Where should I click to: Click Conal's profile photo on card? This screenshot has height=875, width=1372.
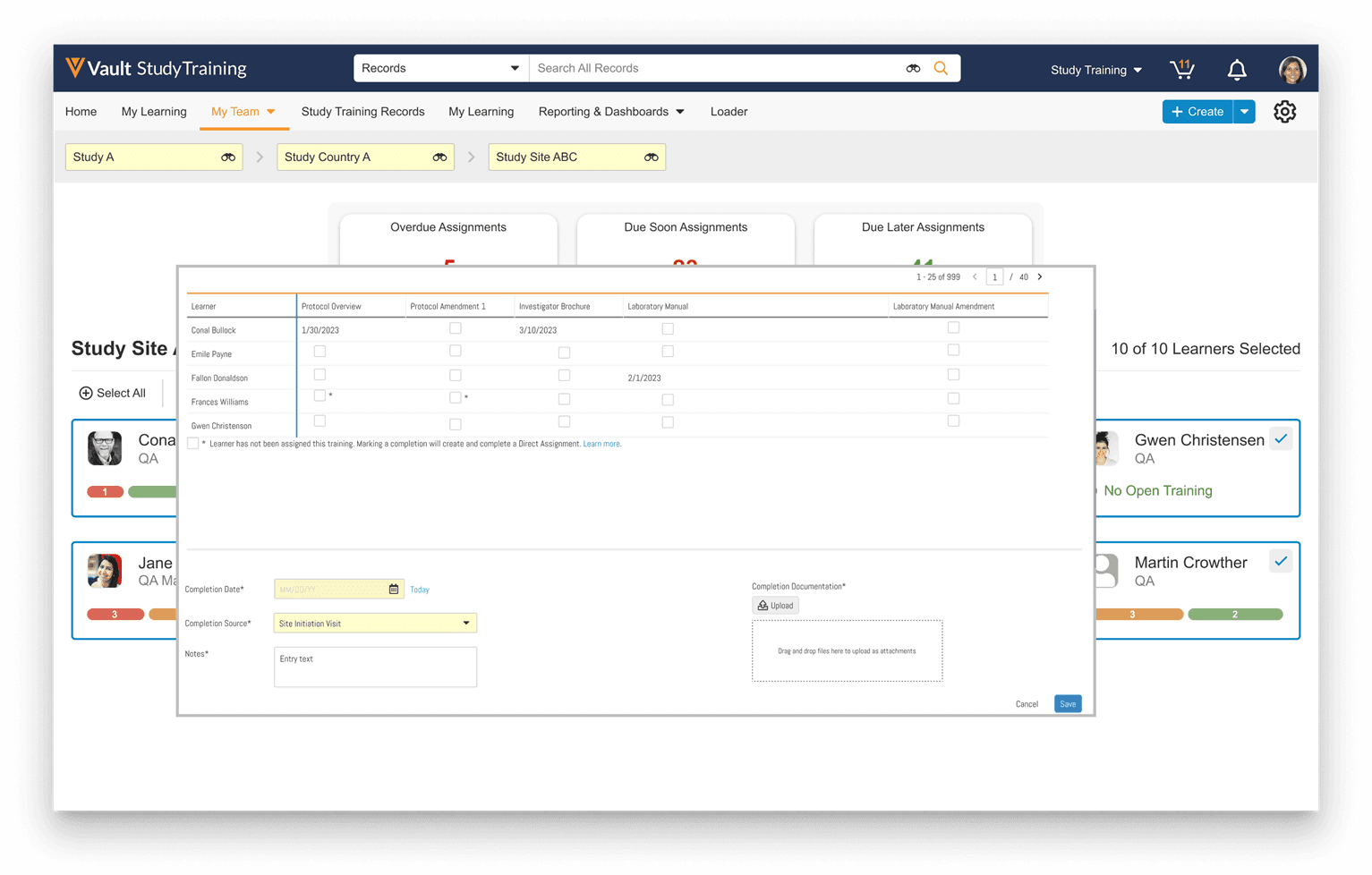pyautogui.click(x=105, y=448)
